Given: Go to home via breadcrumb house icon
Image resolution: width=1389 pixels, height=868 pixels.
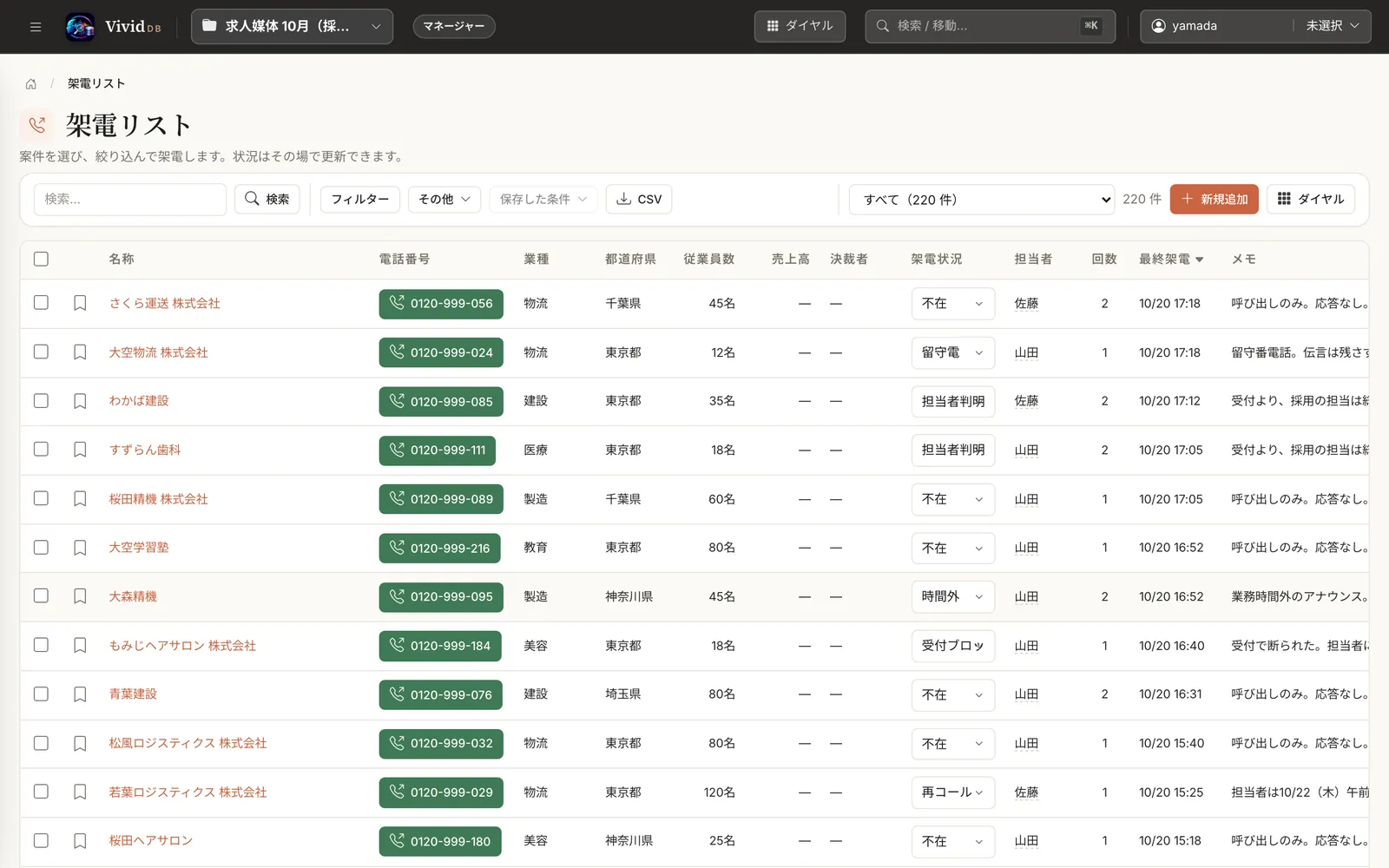Looking at the screenshot, I should pyautogui.click(x=31, y=84).
